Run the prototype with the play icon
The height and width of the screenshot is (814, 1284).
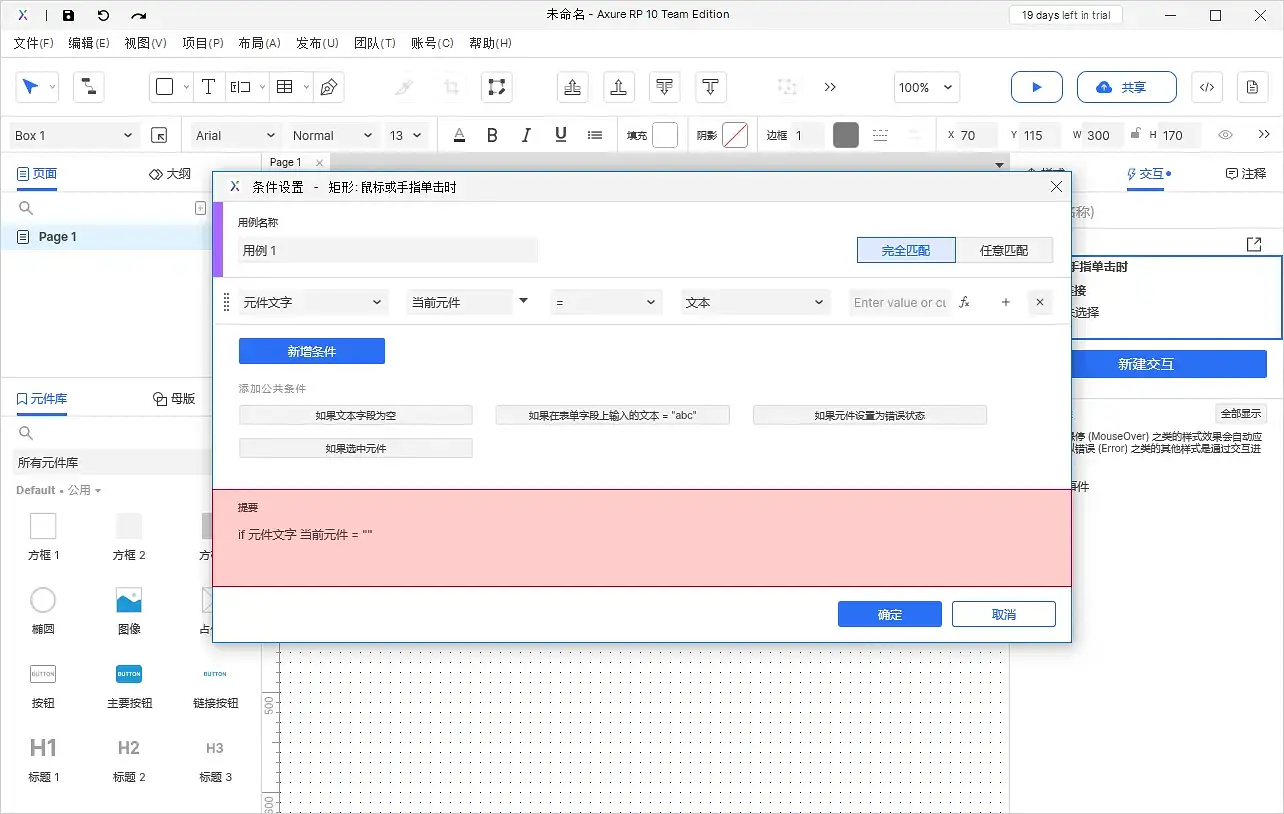point(1036,87)
